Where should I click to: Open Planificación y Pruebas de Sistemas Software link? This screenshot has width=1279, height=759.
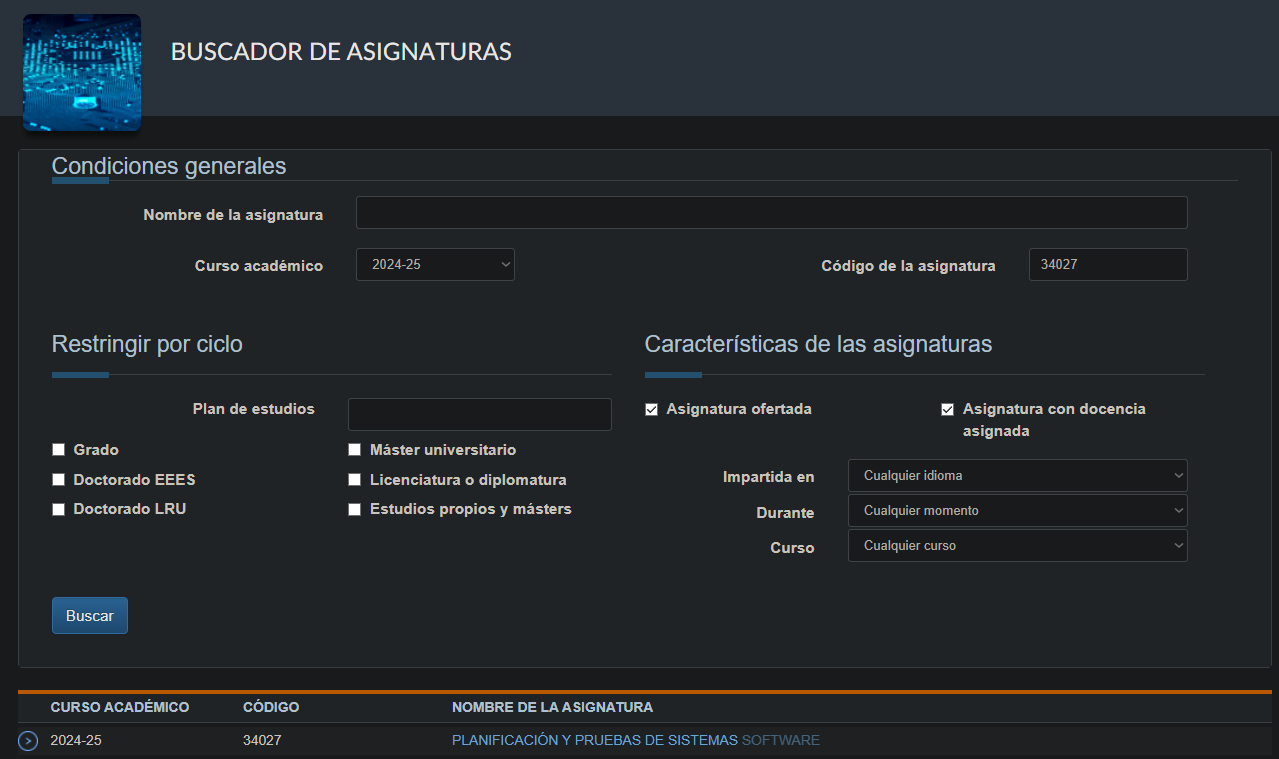pyautogui.click(x=635, y=741)
